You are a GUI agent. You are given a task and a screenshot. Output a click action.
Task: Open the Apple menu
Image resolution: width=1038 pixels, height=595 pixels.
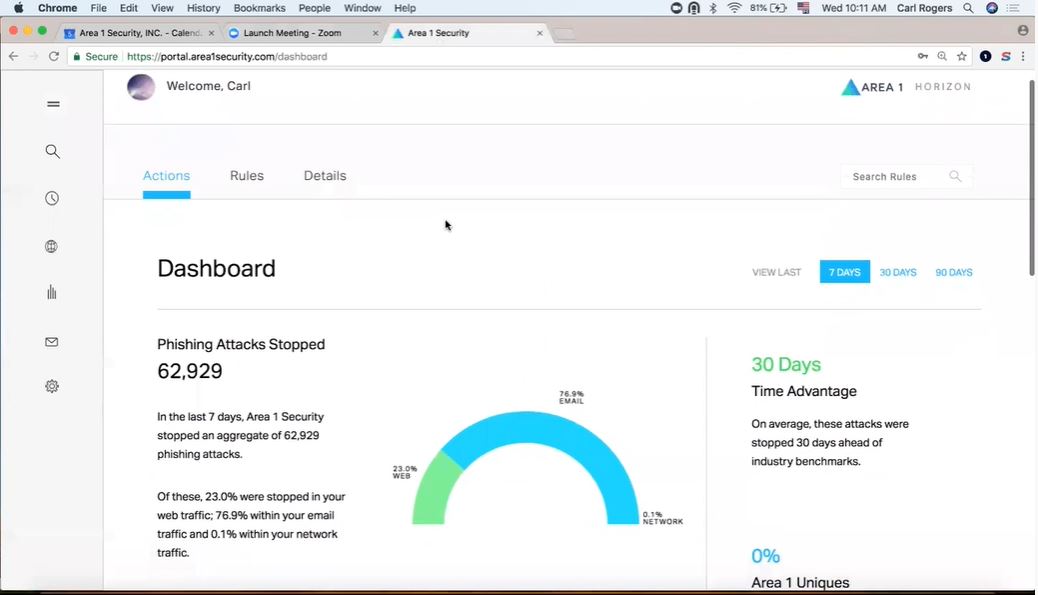(19, 8)
